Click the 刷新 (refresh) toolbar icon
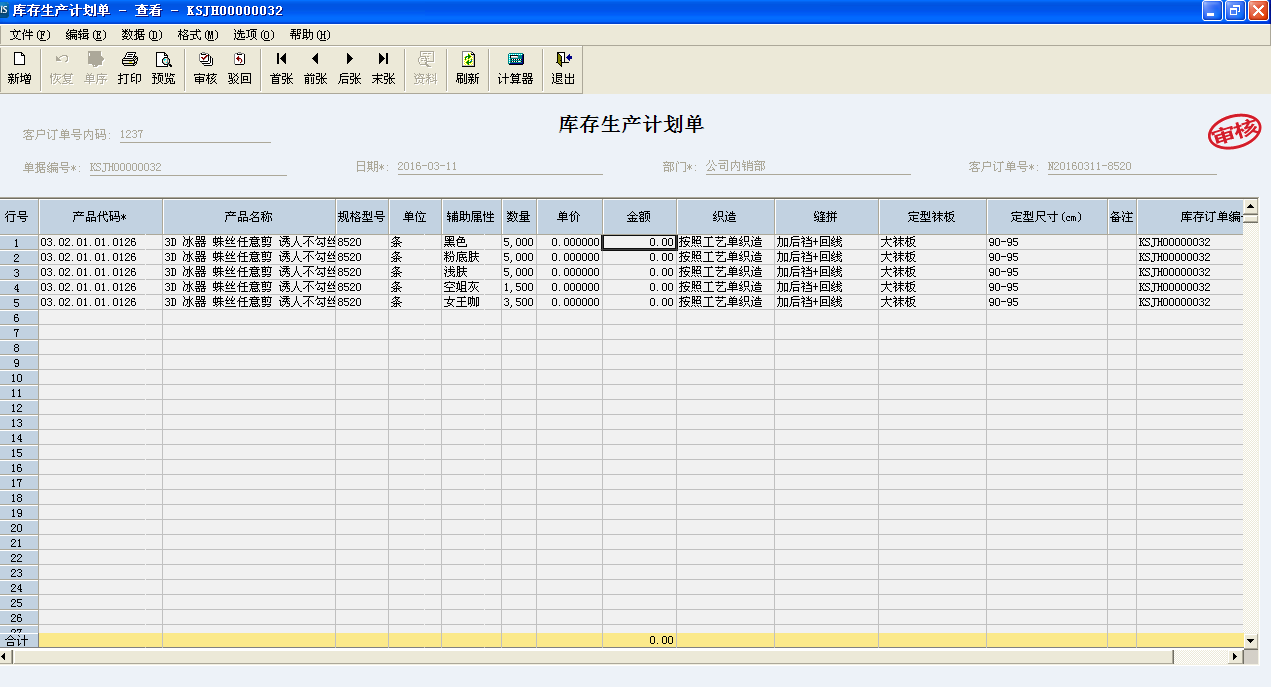The width and height of the screenshot is (1271, 687). 467,69
